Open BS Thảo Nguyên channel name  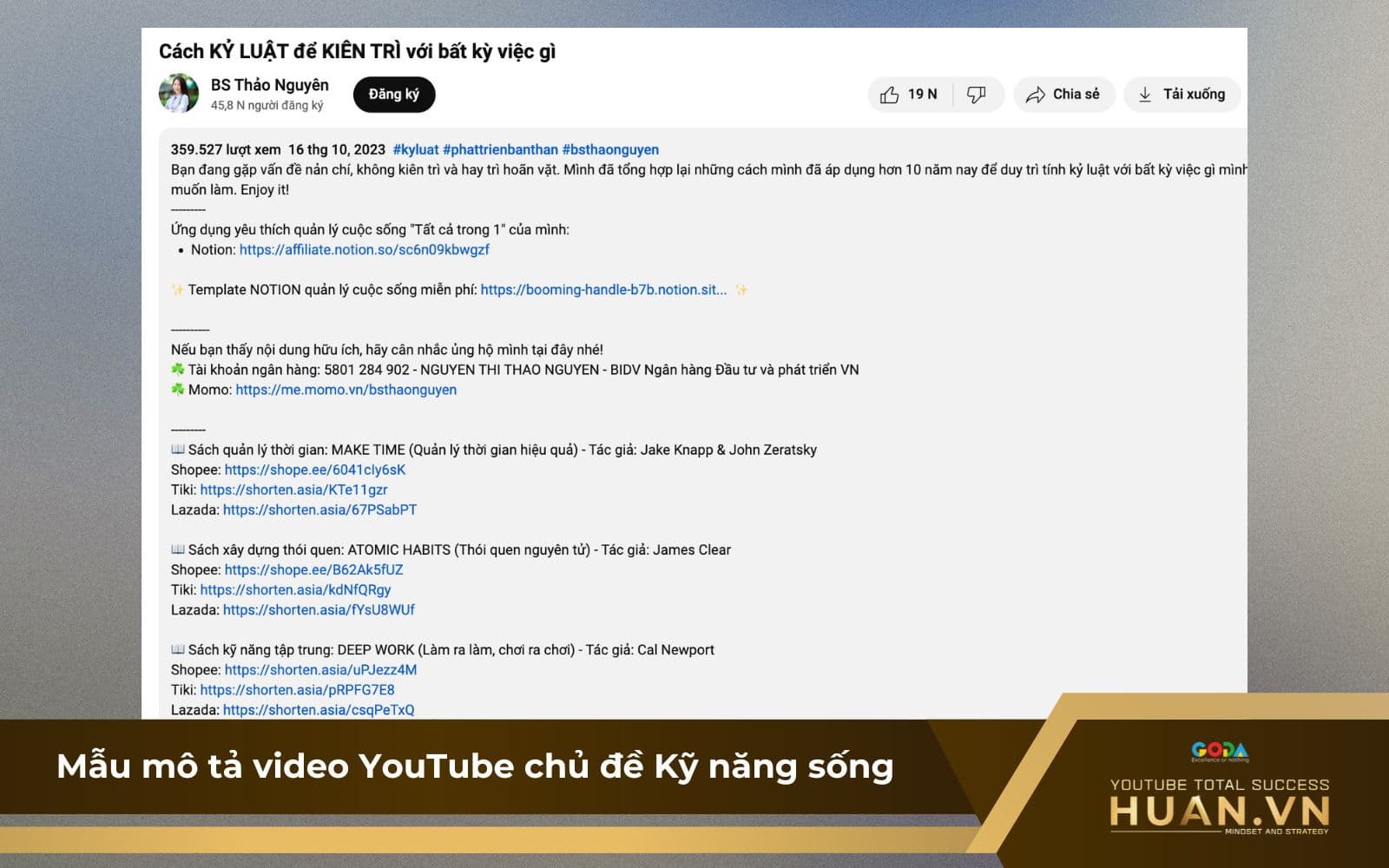(270, 85)
